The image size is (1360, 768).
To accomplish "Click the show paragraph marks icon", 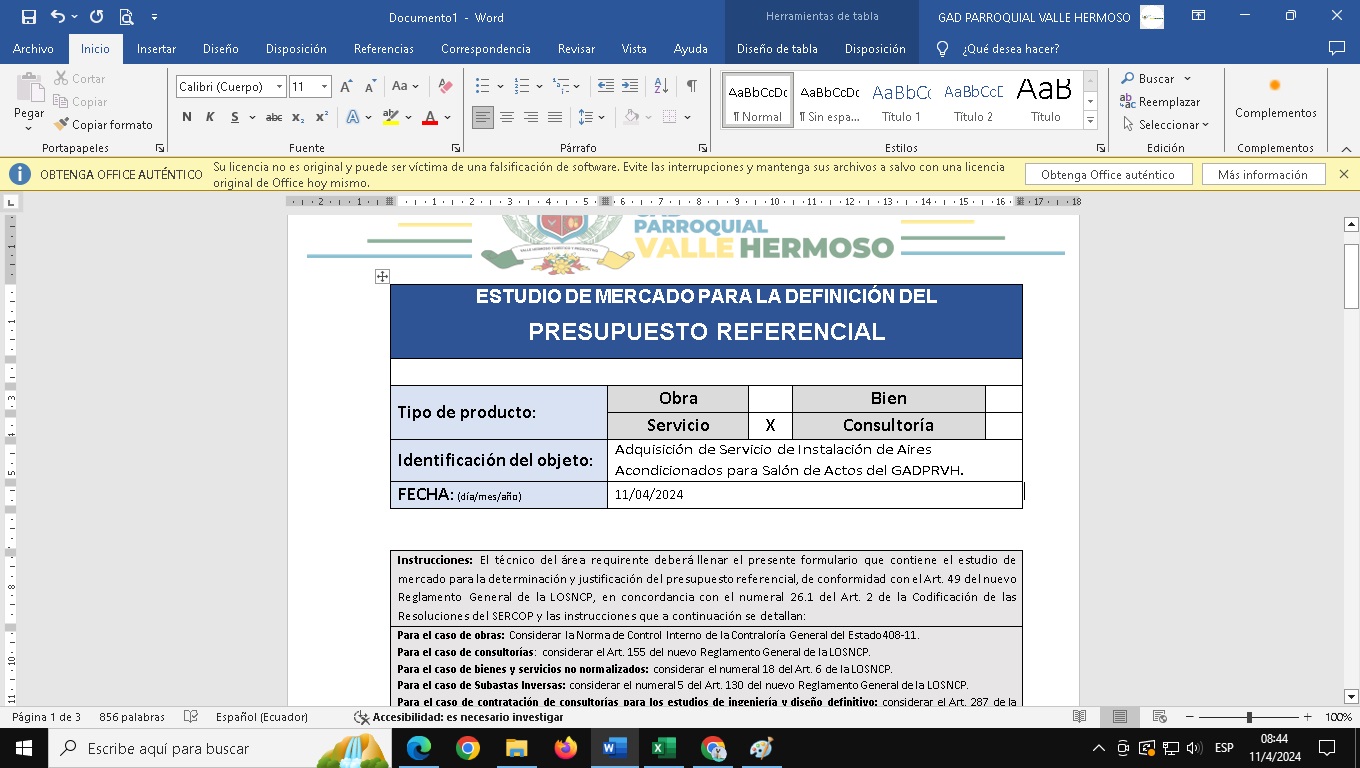I will click(691, 87).
